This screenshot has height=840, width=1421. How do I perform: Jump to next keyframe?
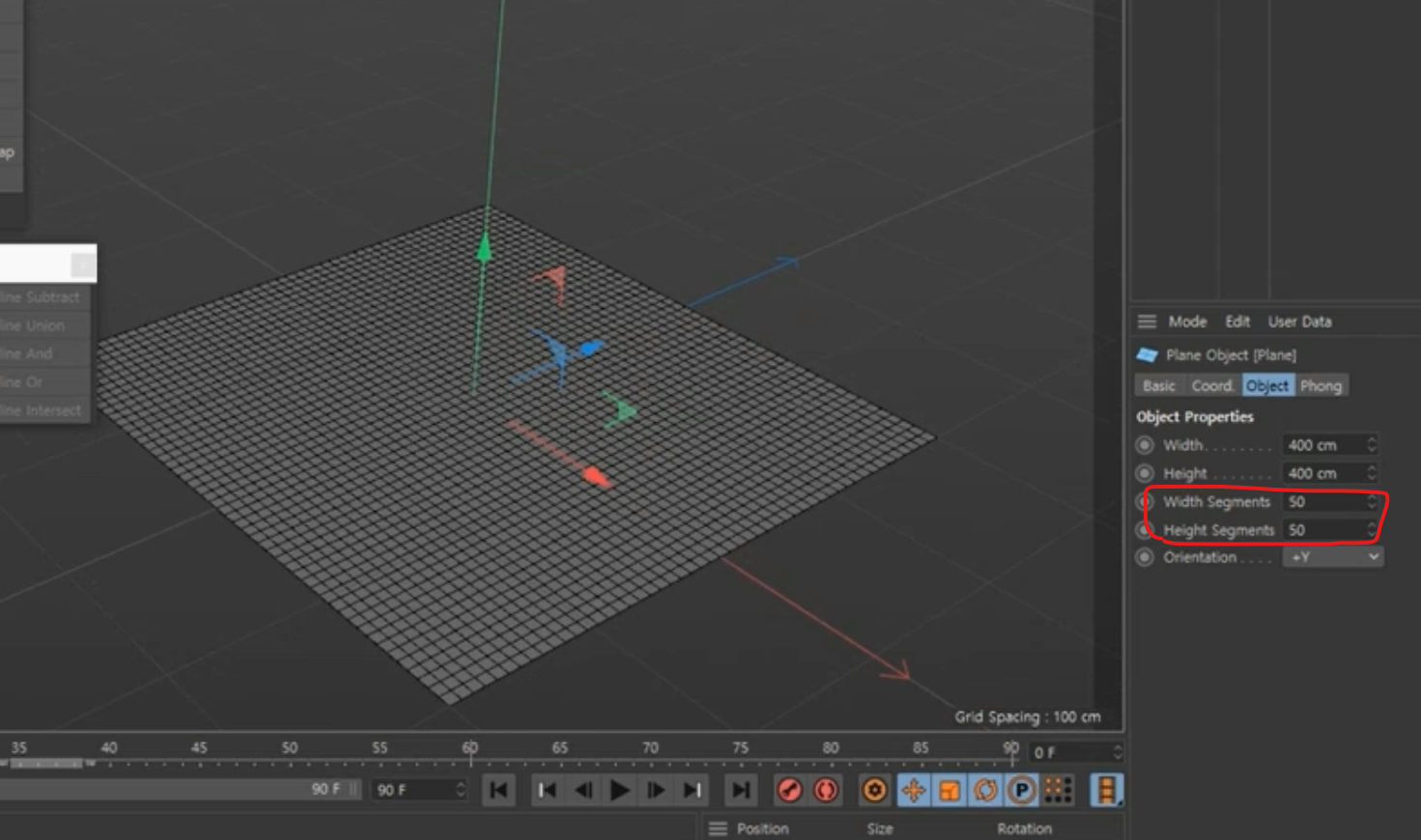(692, 790)
